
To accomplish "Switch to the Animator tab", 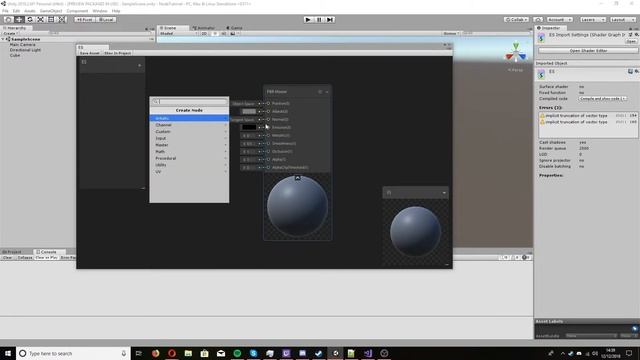I will [x=204, y=28].
